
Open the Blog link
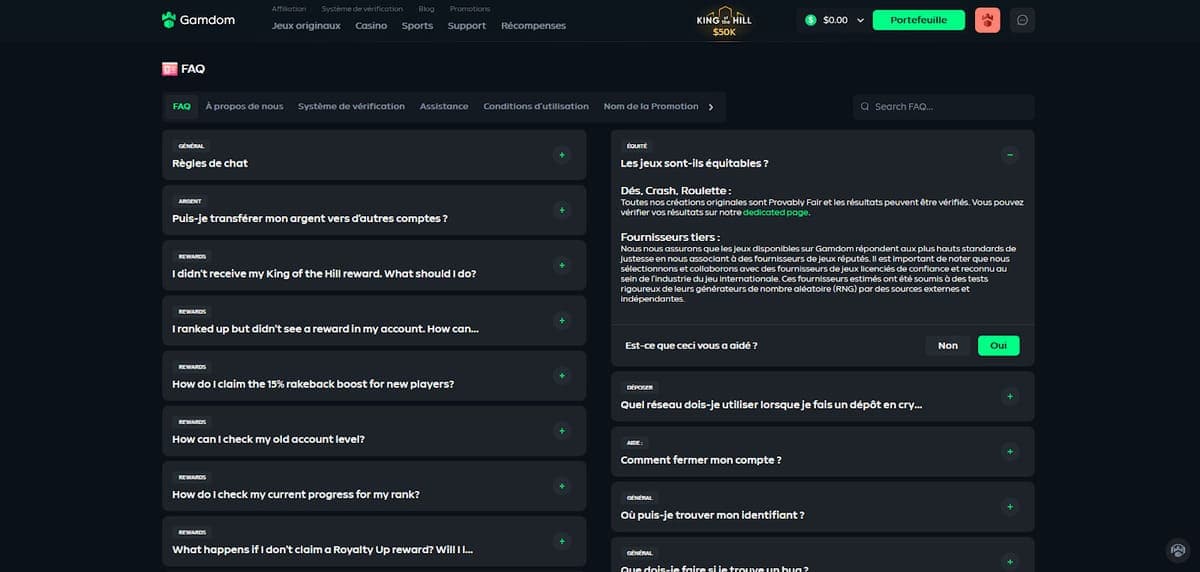pyautogui.click(x=426, y=9)
